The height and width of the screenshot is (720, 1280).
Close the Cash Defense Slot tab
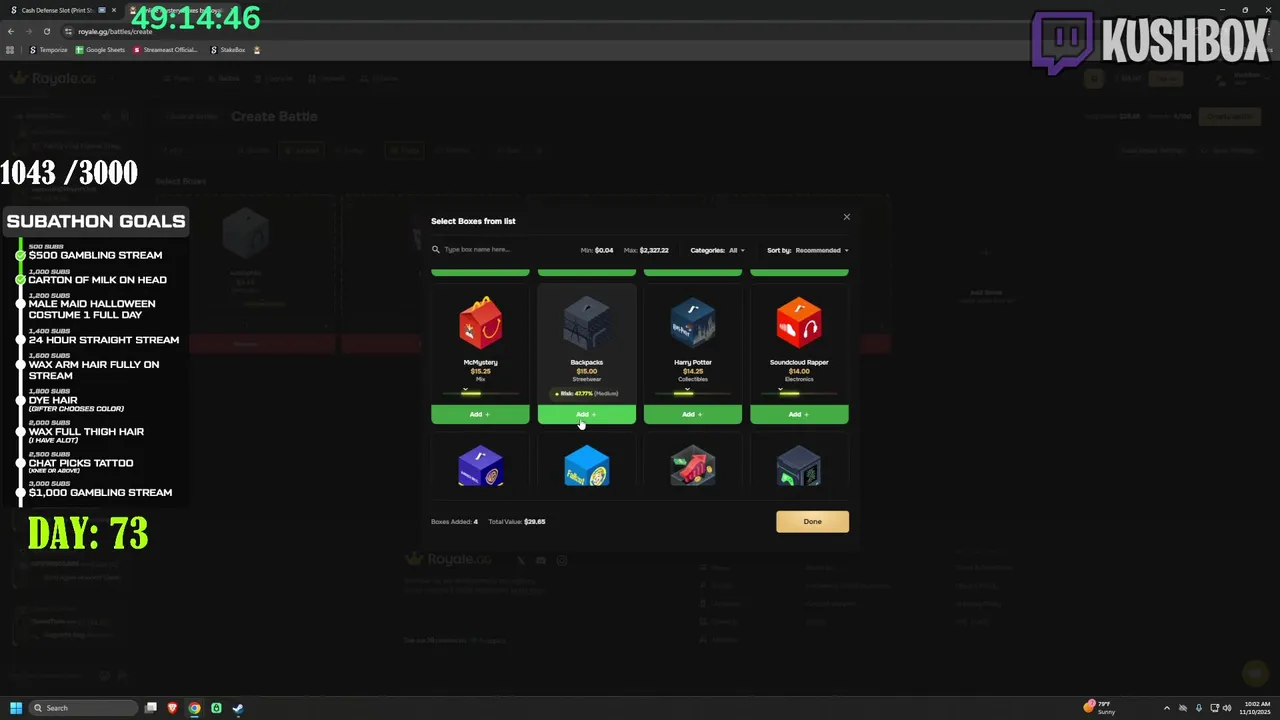pyautogui.click(x=115, y=10)
